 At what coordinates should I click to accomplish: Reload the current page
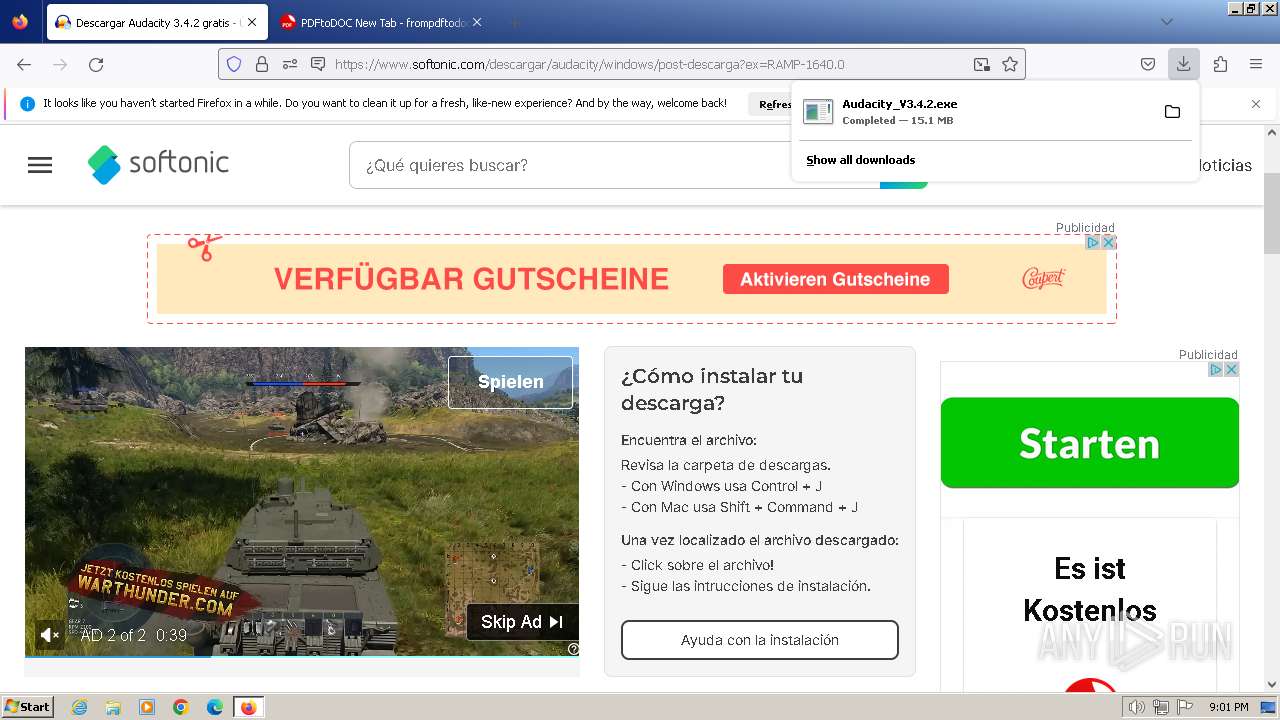point(96,64)
